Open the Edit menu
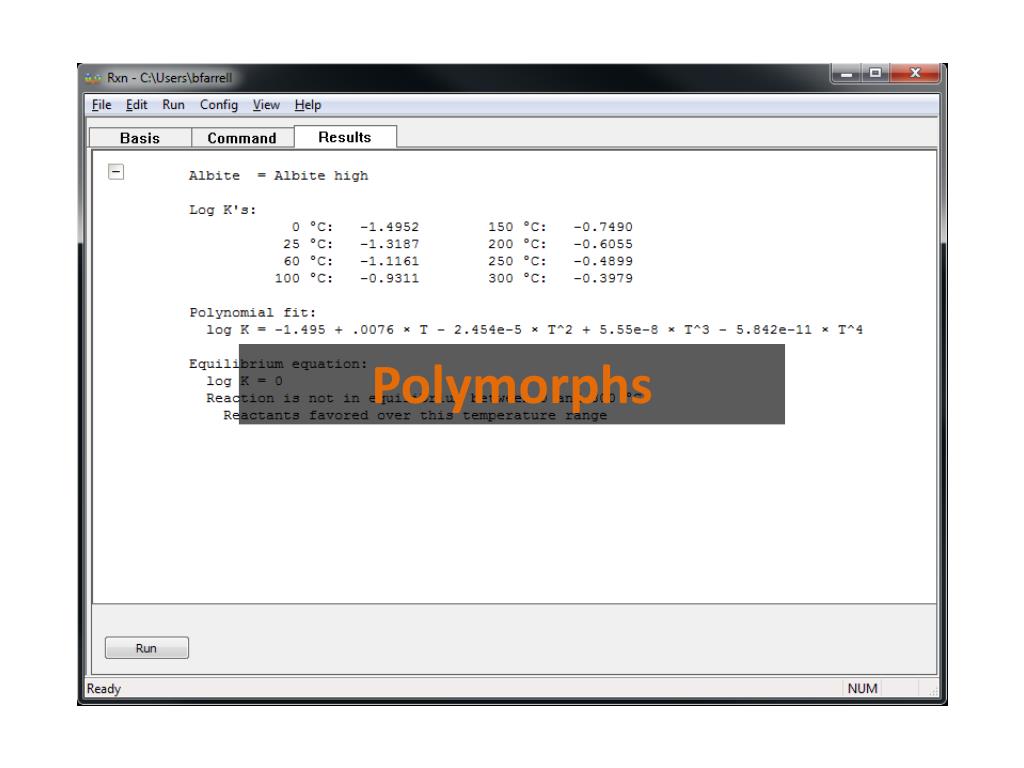1024x768 pixels. 136,105
